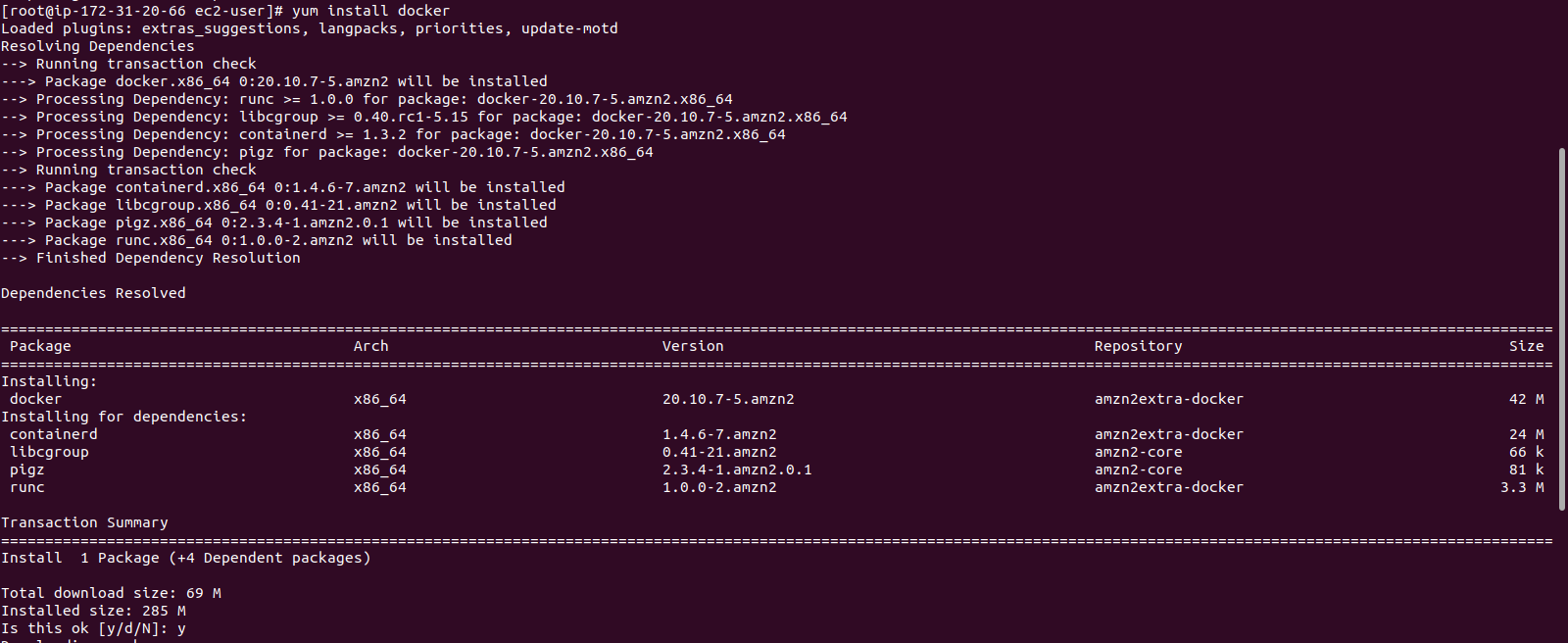Click the 42 M docker size value
Screen dimensions: 1568x643
coord(1527,399)
